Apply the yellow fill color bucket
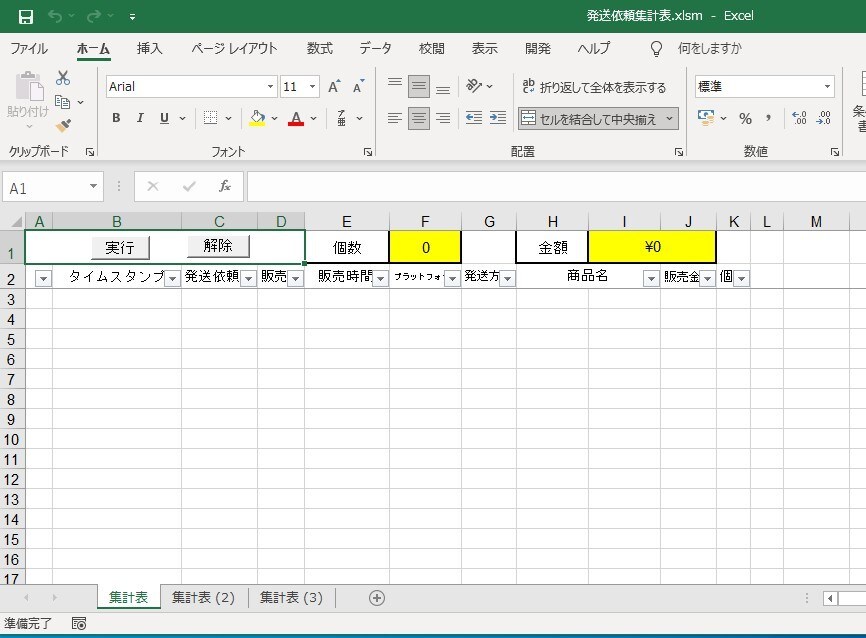866x638 pixels. [x=257, y=118]
